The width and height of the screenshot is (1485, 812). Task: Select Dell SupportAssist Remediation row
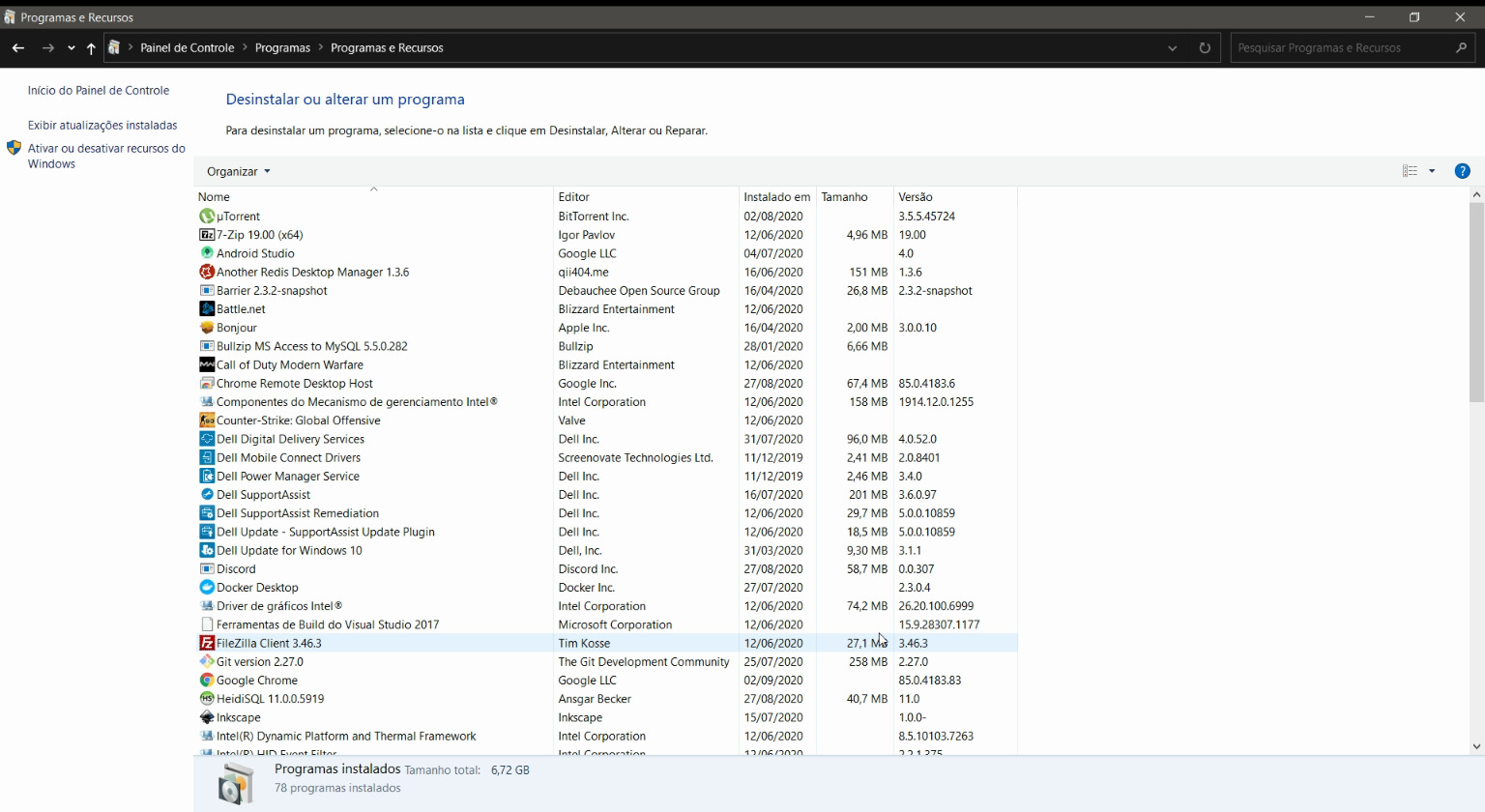pyautogui.click(x=606, y=513)
